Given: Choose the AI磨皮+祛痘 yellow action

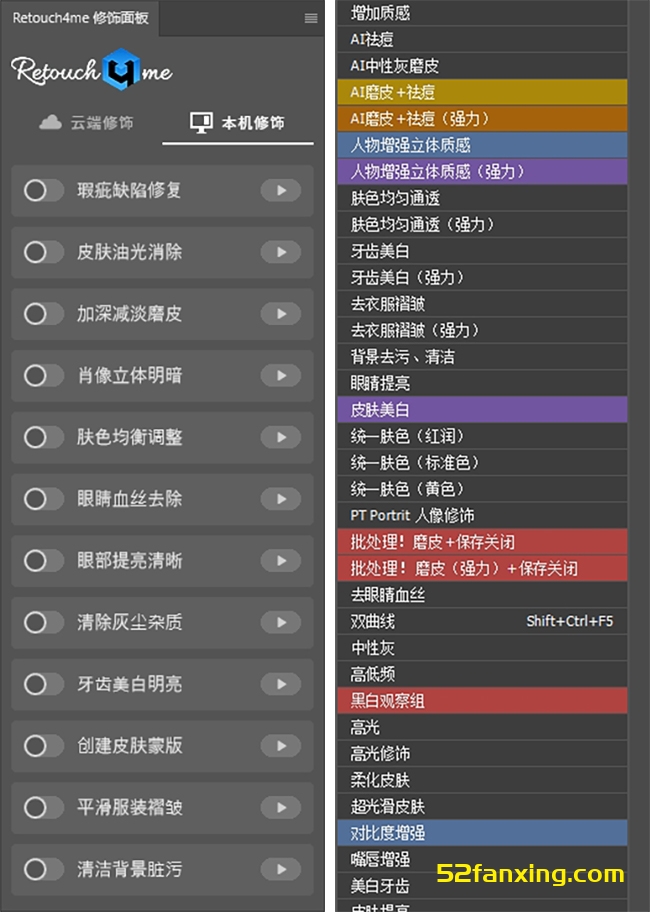Looking at the screenshot, I should point(482,92).
